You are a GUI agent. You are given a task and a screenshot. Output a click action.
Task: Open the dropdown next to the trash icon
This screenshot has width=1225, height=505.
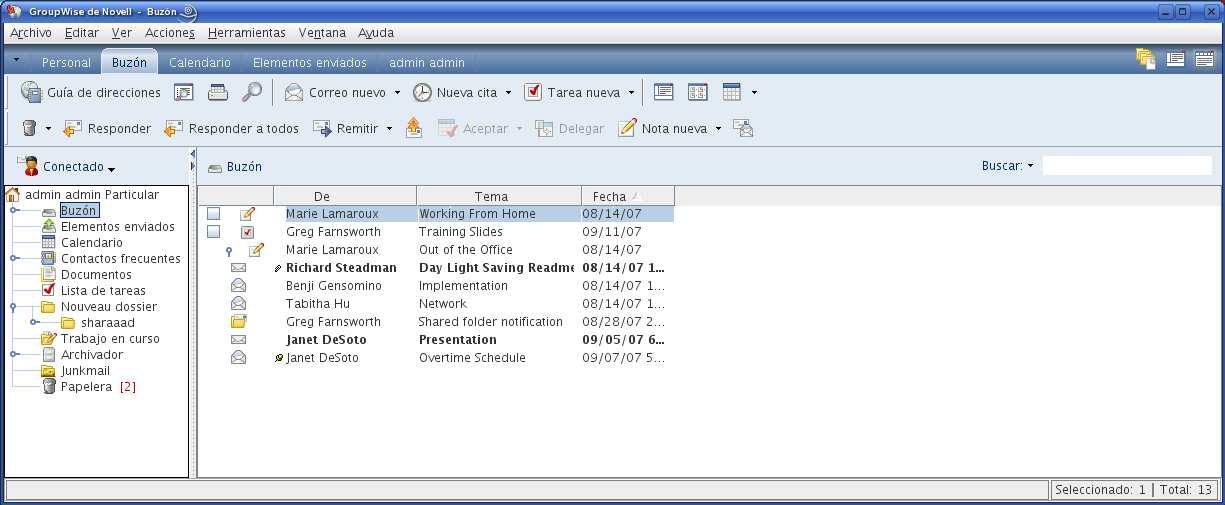point(48,129)
